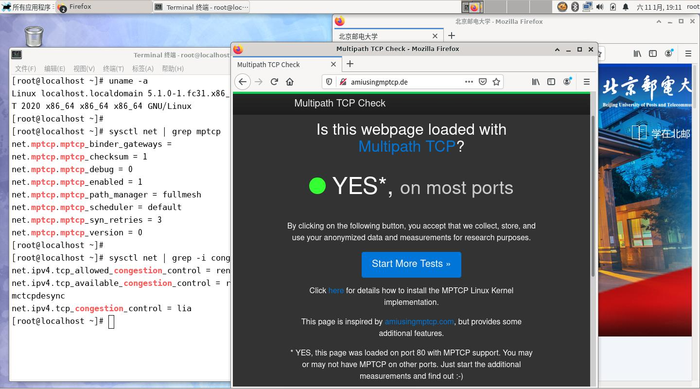
Task: Click the clock showing 19:11 in top panel
Action: pyautogui.click(x=658, y=7)
